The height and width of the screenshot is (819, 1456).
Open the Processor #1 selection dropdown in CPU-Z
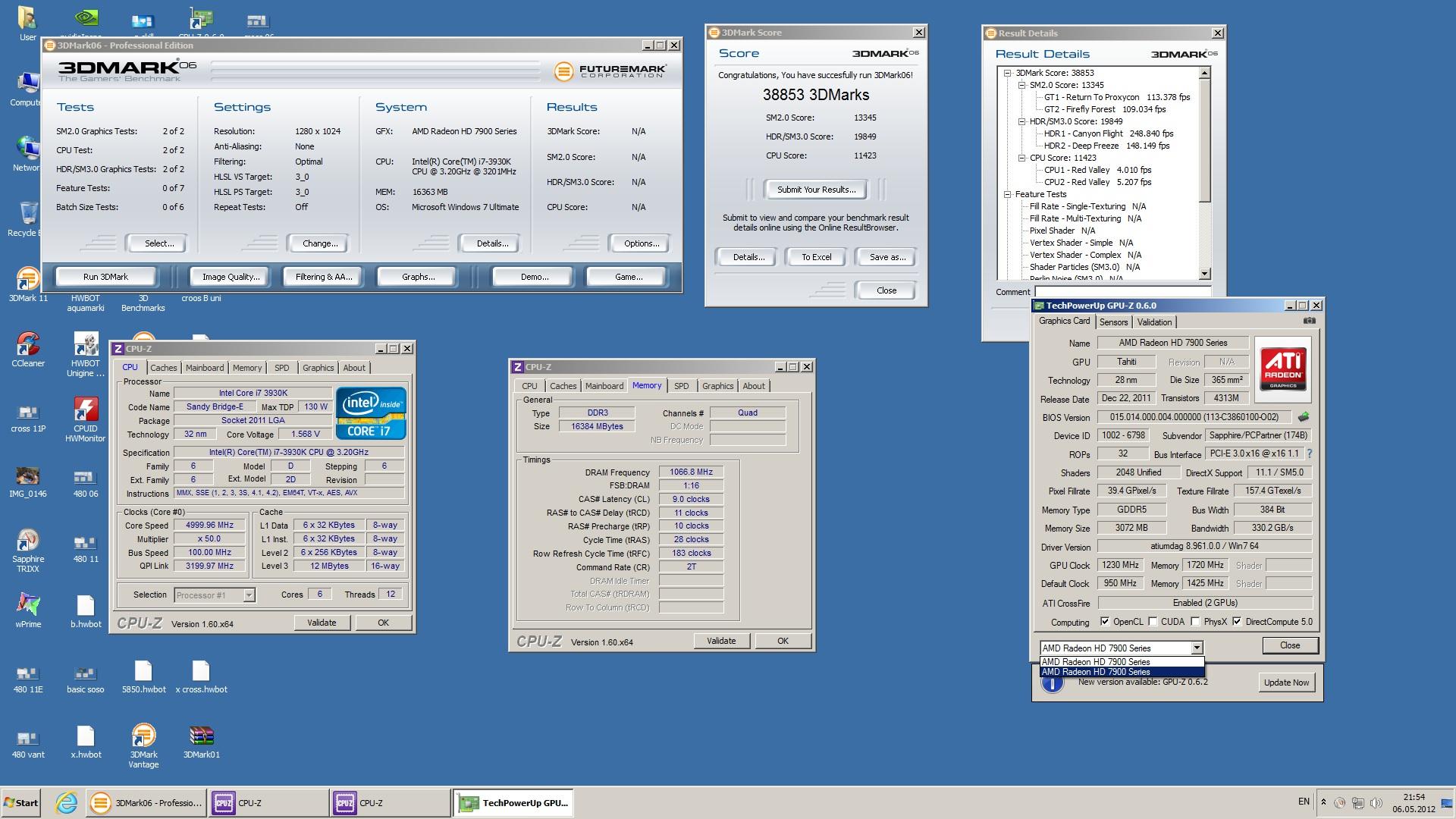click(x=215, y=595)
